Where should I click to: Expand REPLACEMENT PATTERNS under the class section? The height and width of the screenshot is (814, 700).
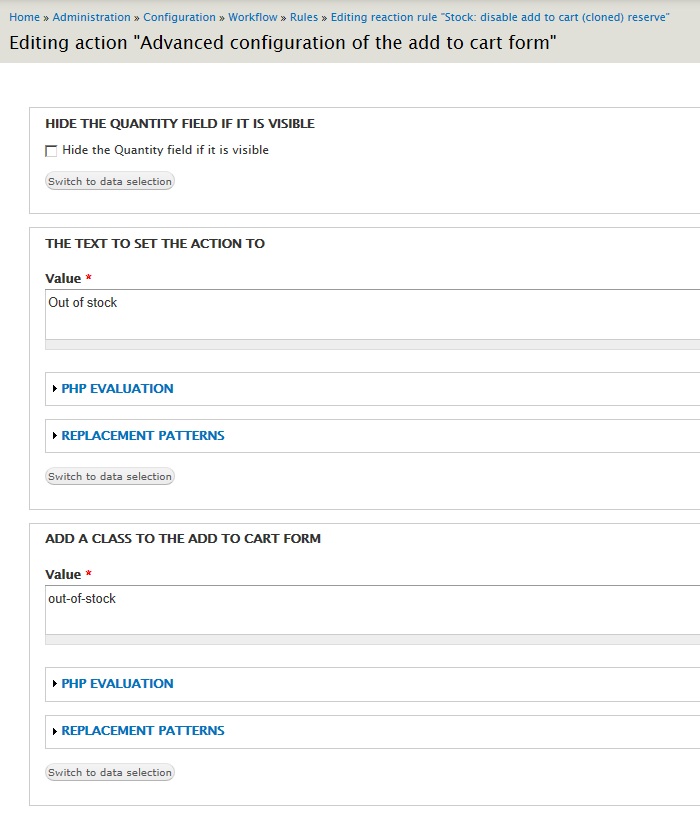(141, 731)
